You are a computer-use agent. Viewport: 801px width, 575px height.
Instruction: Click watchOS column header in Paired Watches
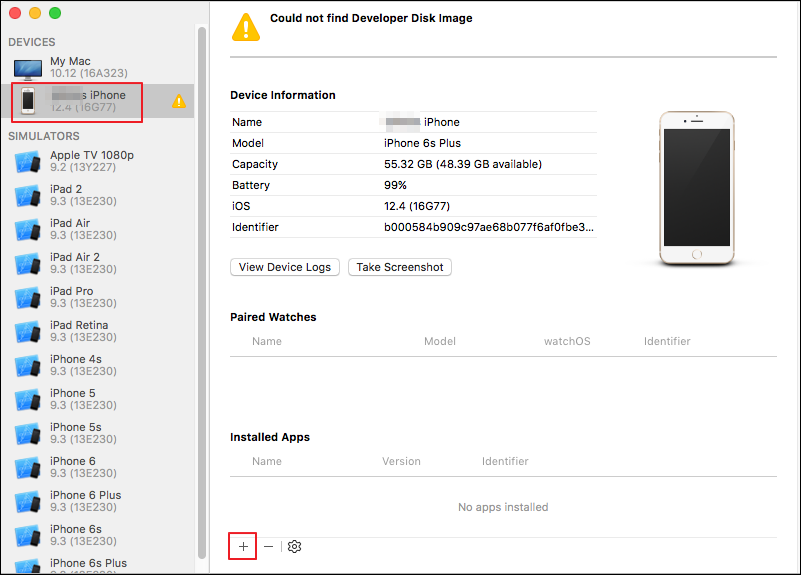(567, 341)
